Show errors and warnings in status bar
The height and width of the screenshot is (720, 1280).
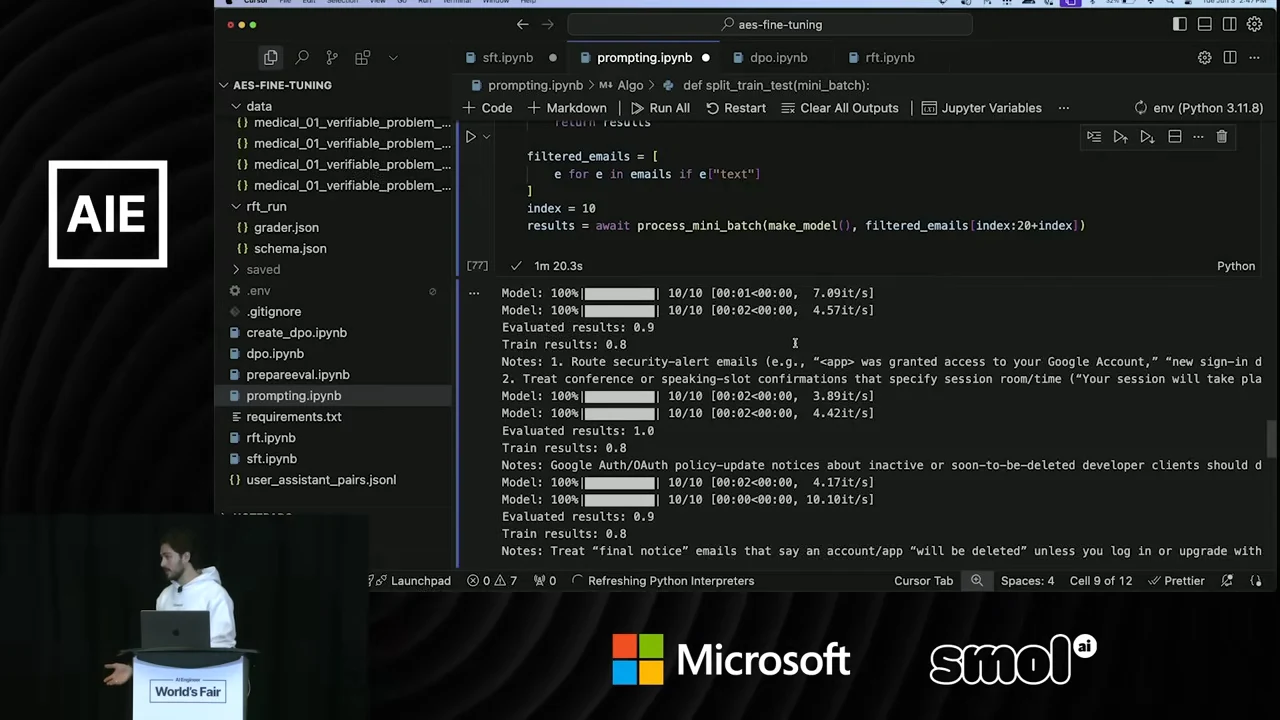pos(492,581)
